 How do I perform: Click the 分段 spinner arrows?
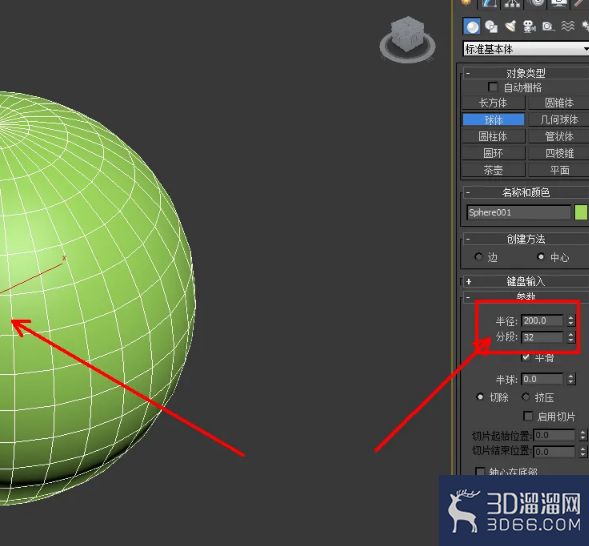tap(571, 337)
